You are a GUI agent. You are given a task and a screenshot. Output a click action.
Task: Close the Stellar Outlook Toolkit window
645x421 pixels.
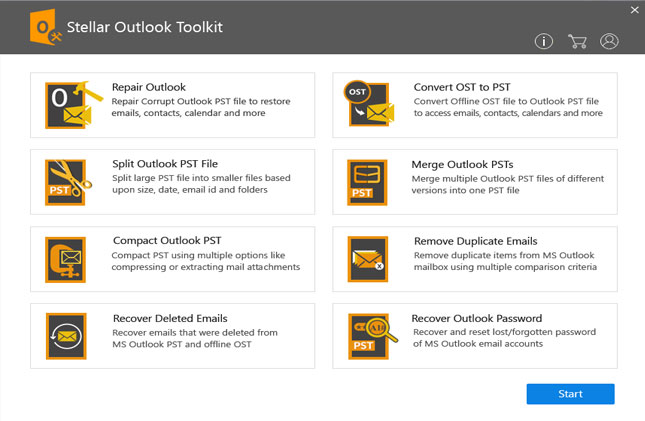click(635, 10)
